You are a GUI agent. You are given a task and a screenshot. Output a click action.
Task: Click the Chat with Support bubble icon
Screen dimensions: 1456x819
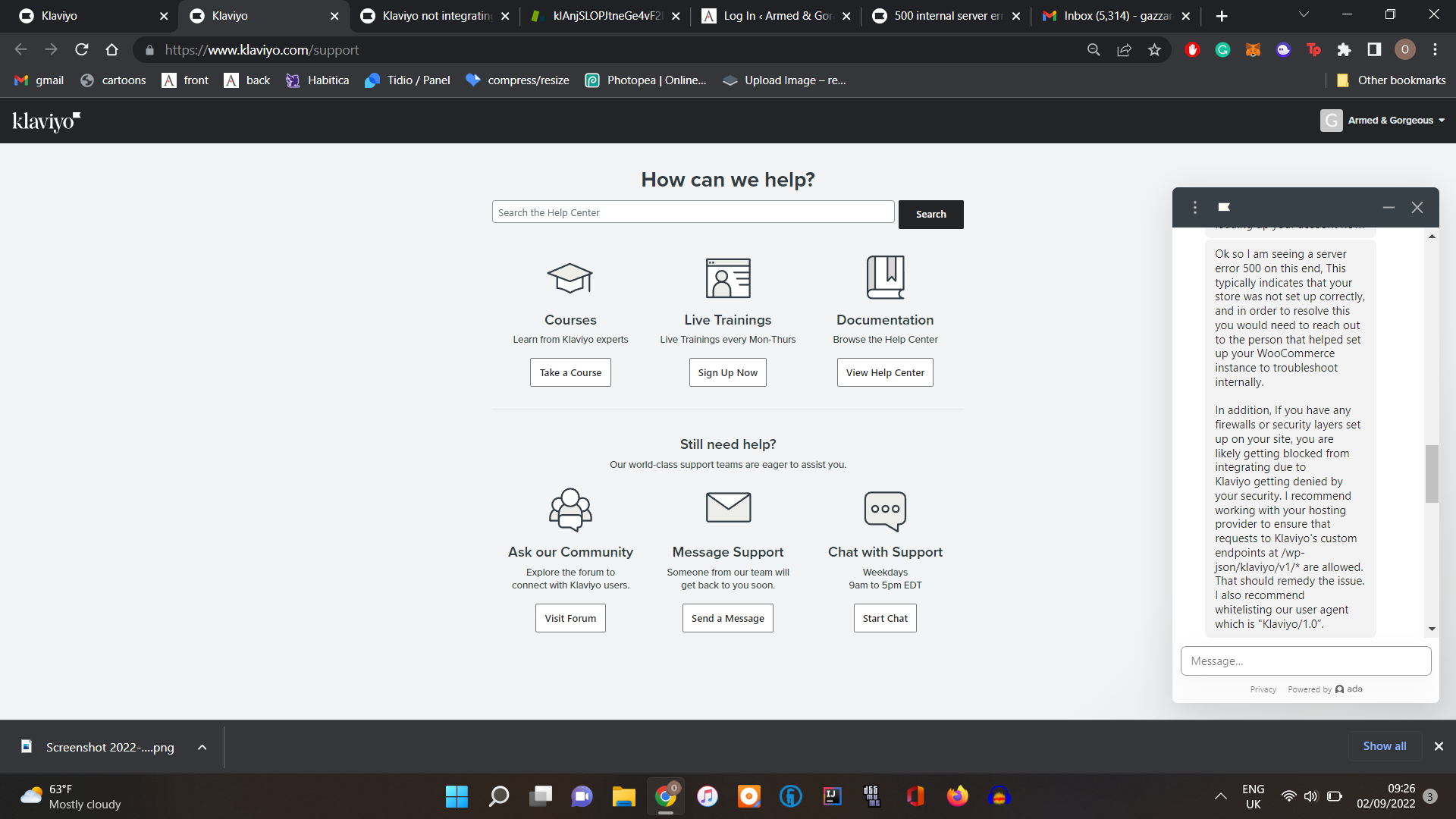coord(885,510)
